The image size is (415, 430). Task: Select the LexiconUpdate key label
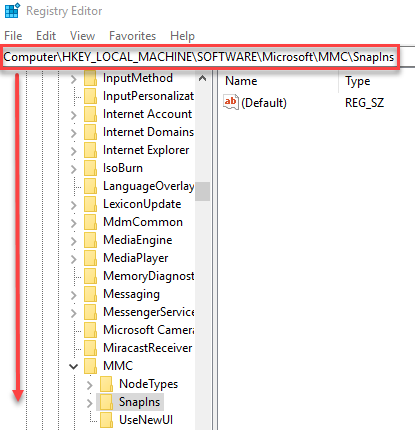pos(142,204)
